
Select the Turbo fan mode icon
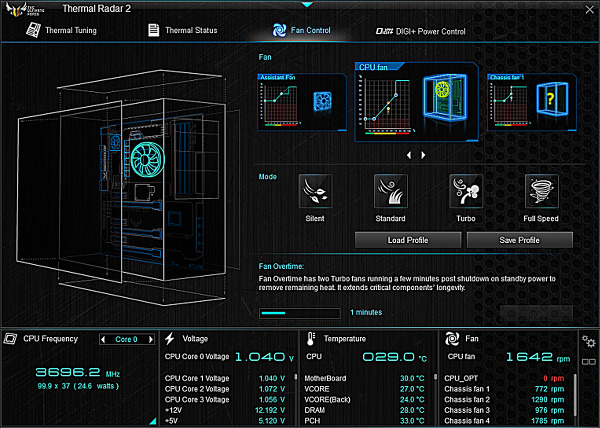click(x=466, y=191)
